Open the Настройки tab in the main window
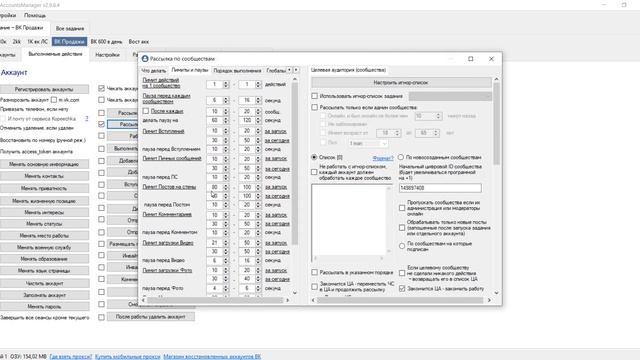 [107, 55]
